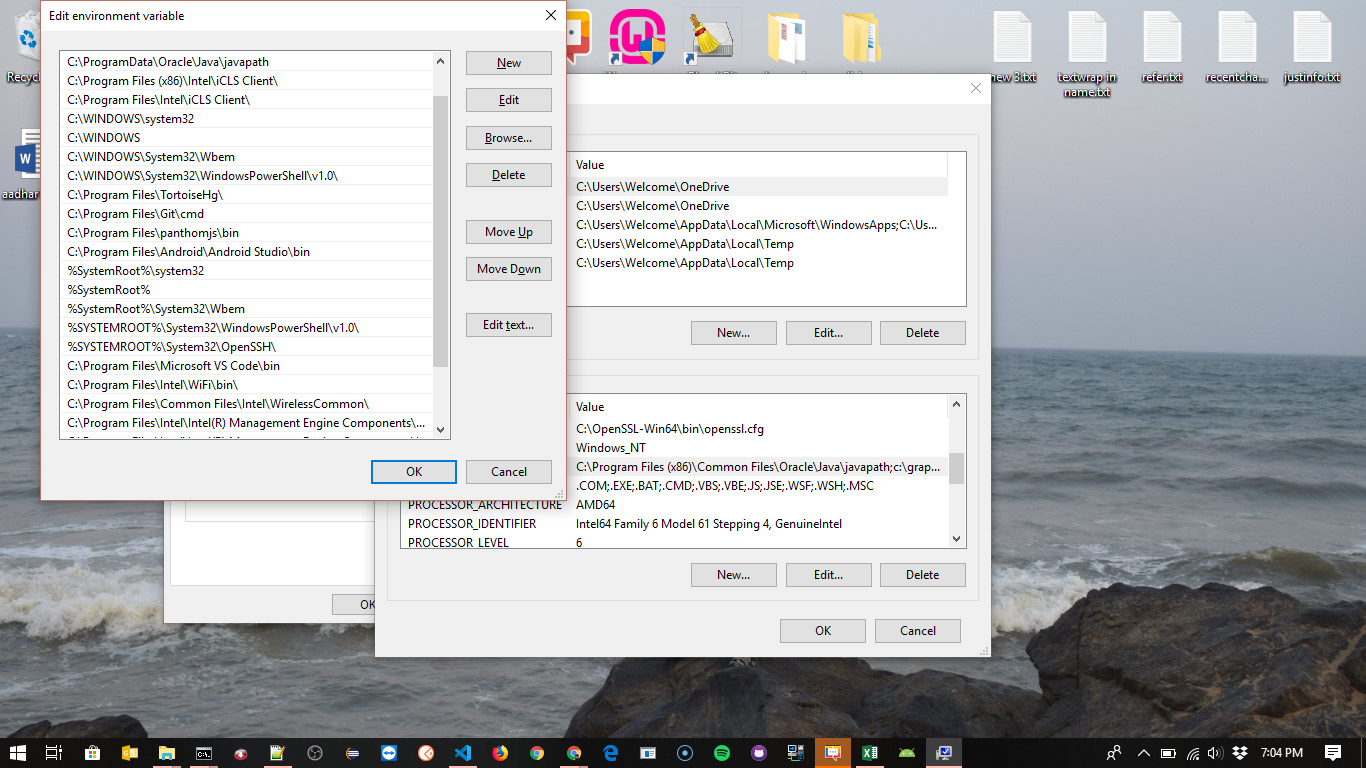Select the PROCESSOR_IDENTIFIER variable row
Viewport: 1366px width, 768px height.
[x=675, y=524]
